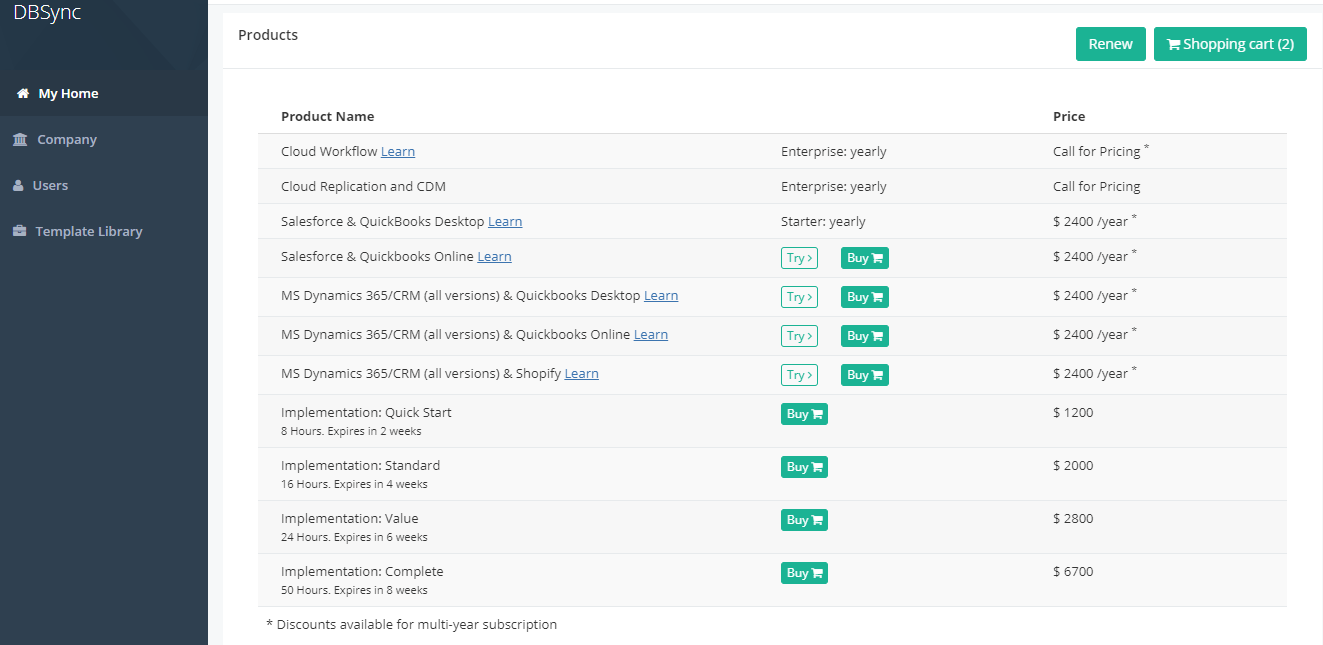Click the DBSync logo text

pyautogui.click(x=47, y=13)
